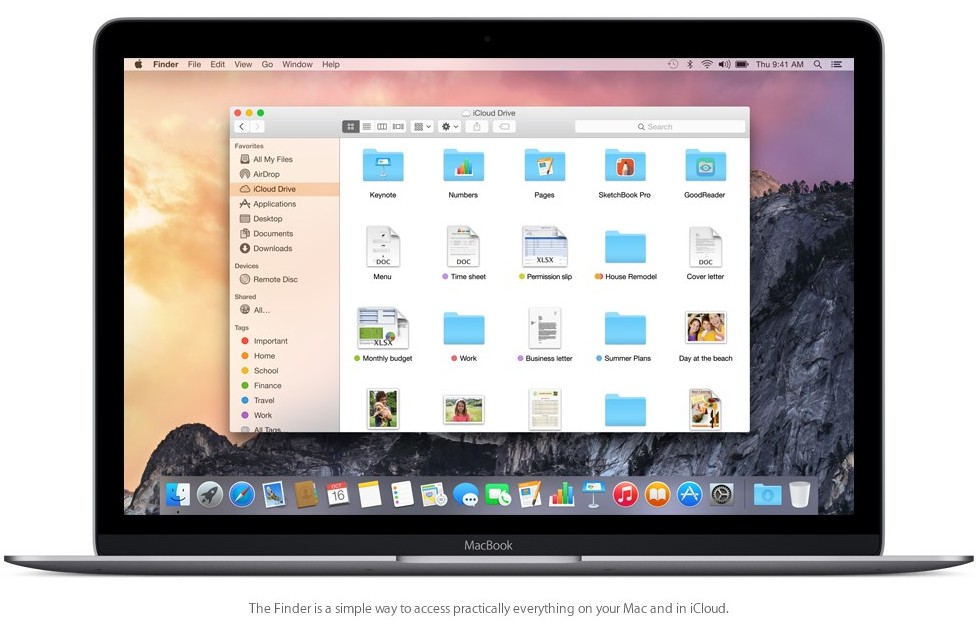Image resolution: width=976 pixels, height=636 pixels.
Task: Open Reminders list icon in Dock
Action: click(402, 495)
